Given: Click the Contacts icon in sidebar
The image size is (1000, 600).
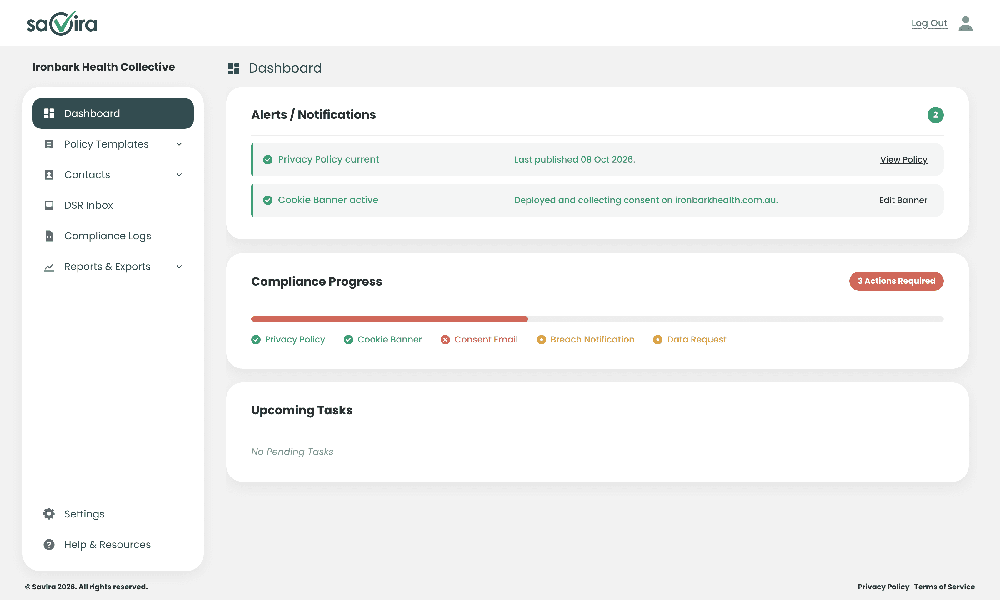Looking at the screenshot, I should (48, 175).
